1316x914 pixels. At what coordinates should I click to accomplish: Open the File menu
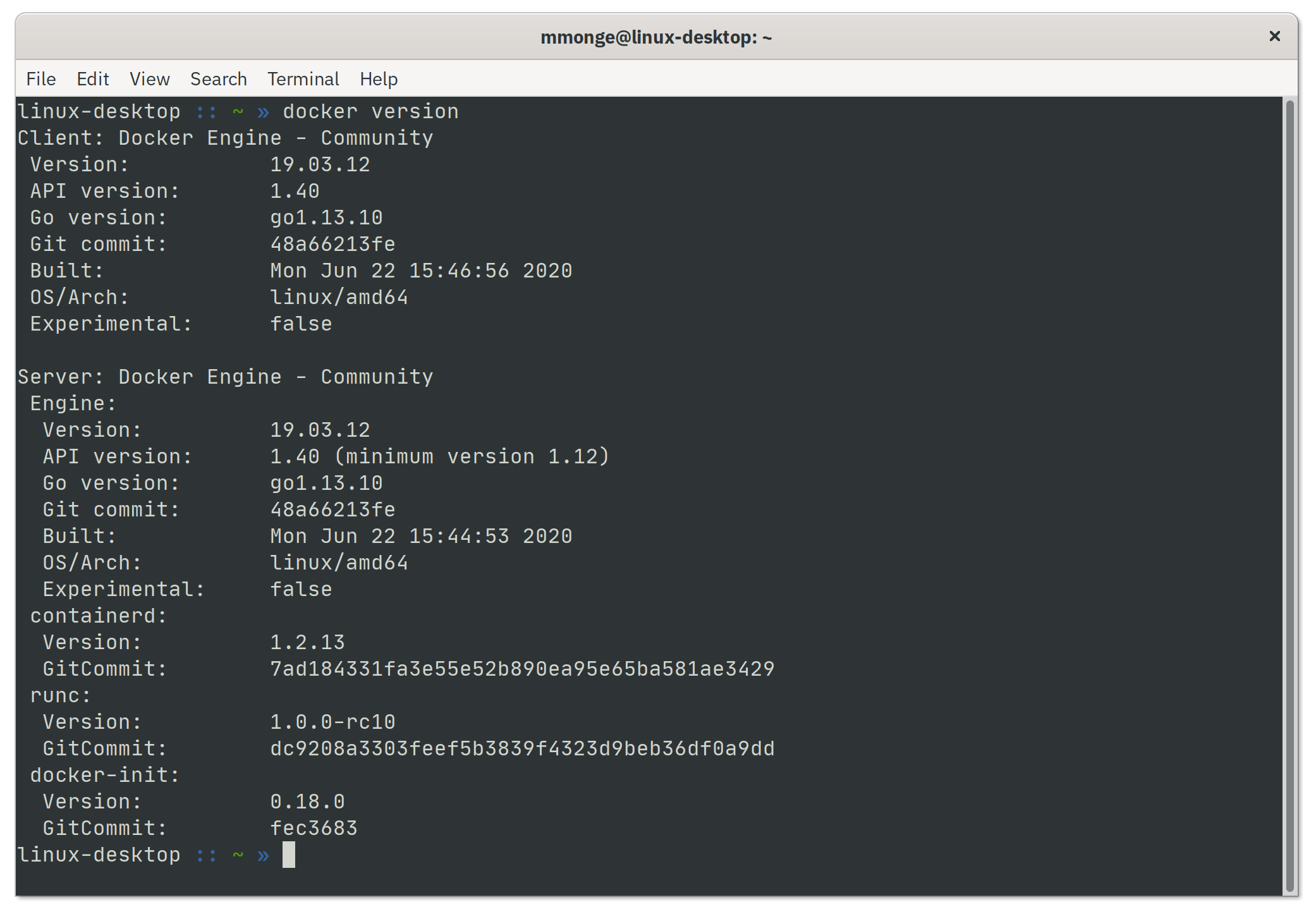[41, 79]
